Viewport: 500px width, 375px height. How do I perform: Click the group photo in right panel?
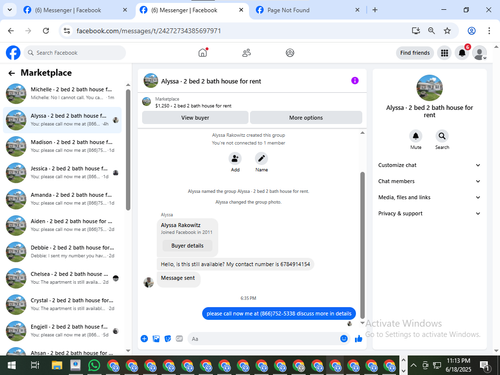tap(429, 88)
